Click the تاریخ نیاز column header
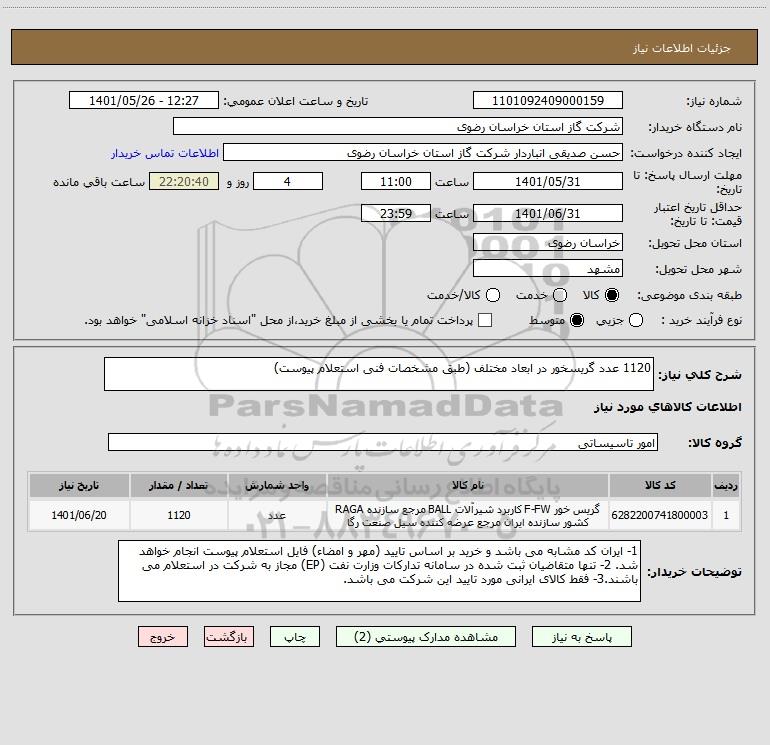This screenshot has width=770, height=745. point(79,485)
